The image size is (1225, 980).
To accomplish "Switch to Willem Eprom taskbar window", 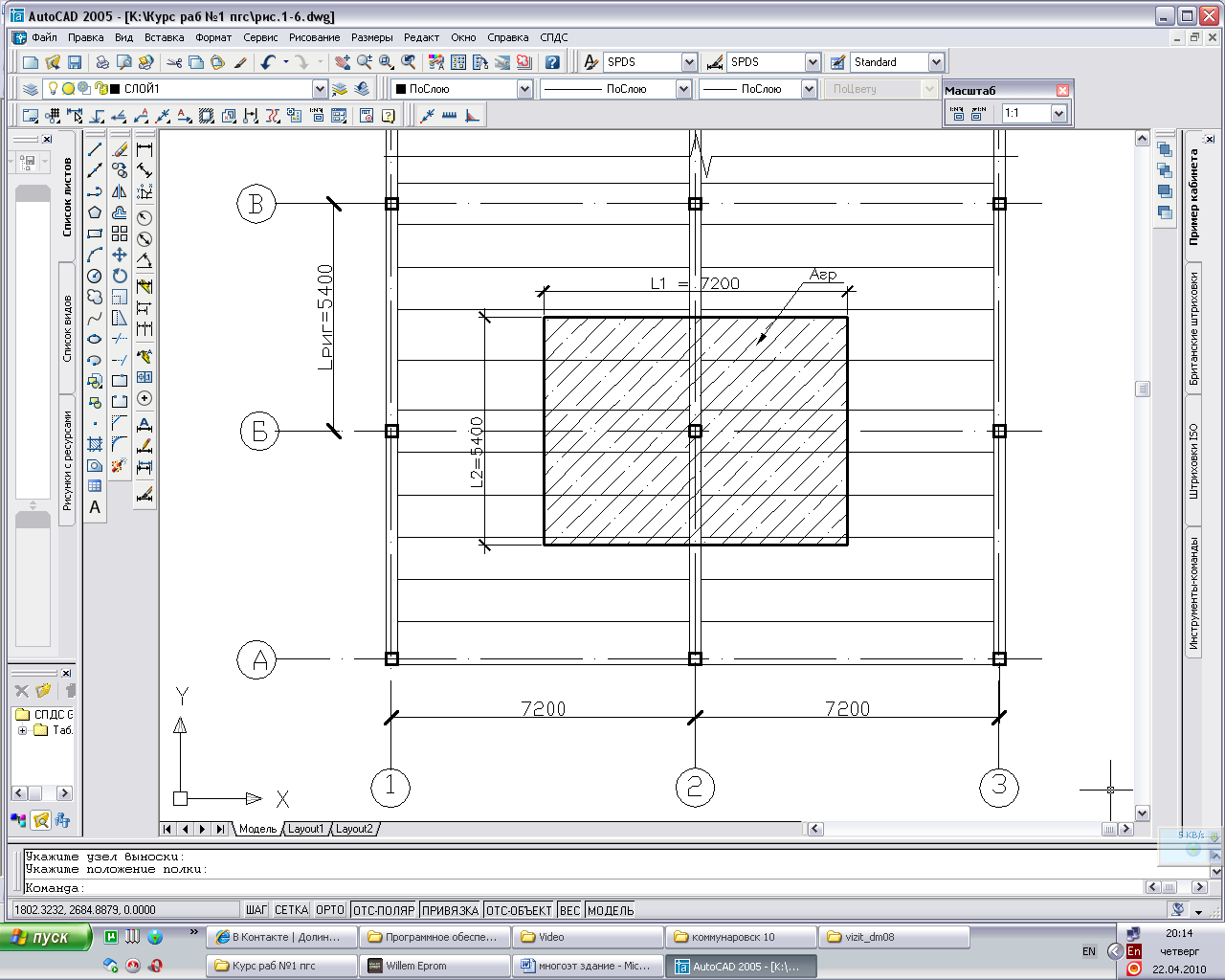I will [435, 966].
